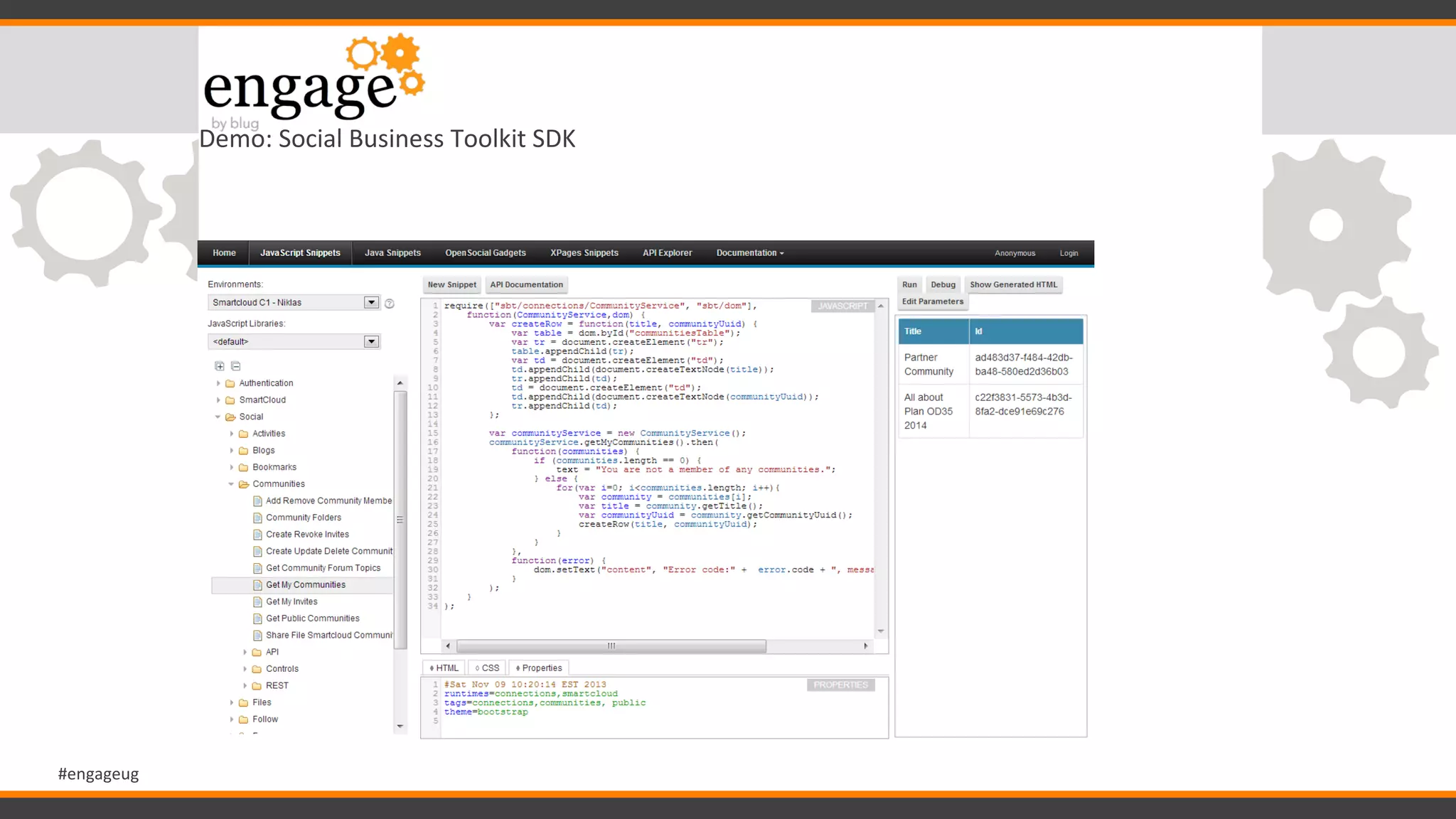Expand the SmartCloud folder arrow
The width and height of the screenshot is (1456, 819).
[x=218, y=400]
